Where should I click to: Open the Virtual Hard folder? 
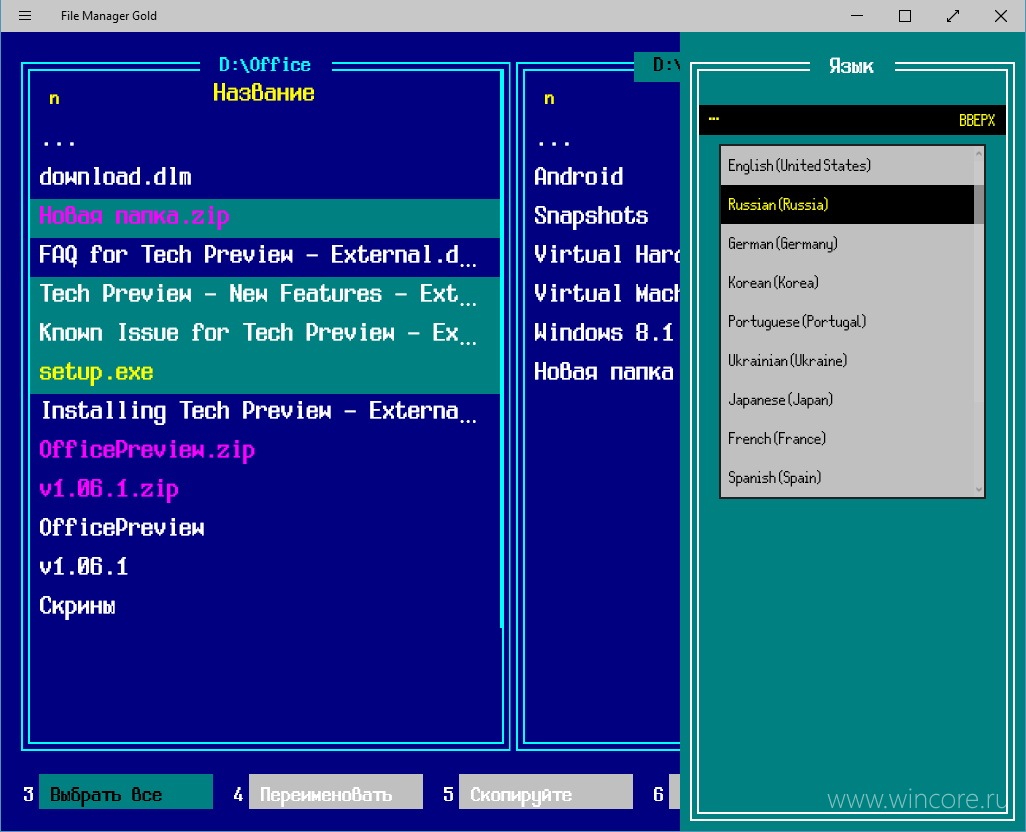(x=602, y=255)
